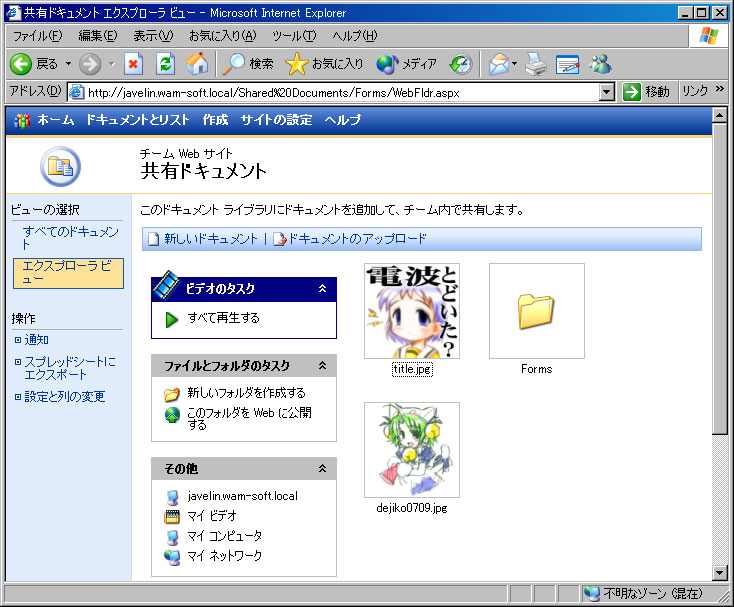Open the address bar URL dropdown
Screen dimensions: 734x607
(607, 92)
